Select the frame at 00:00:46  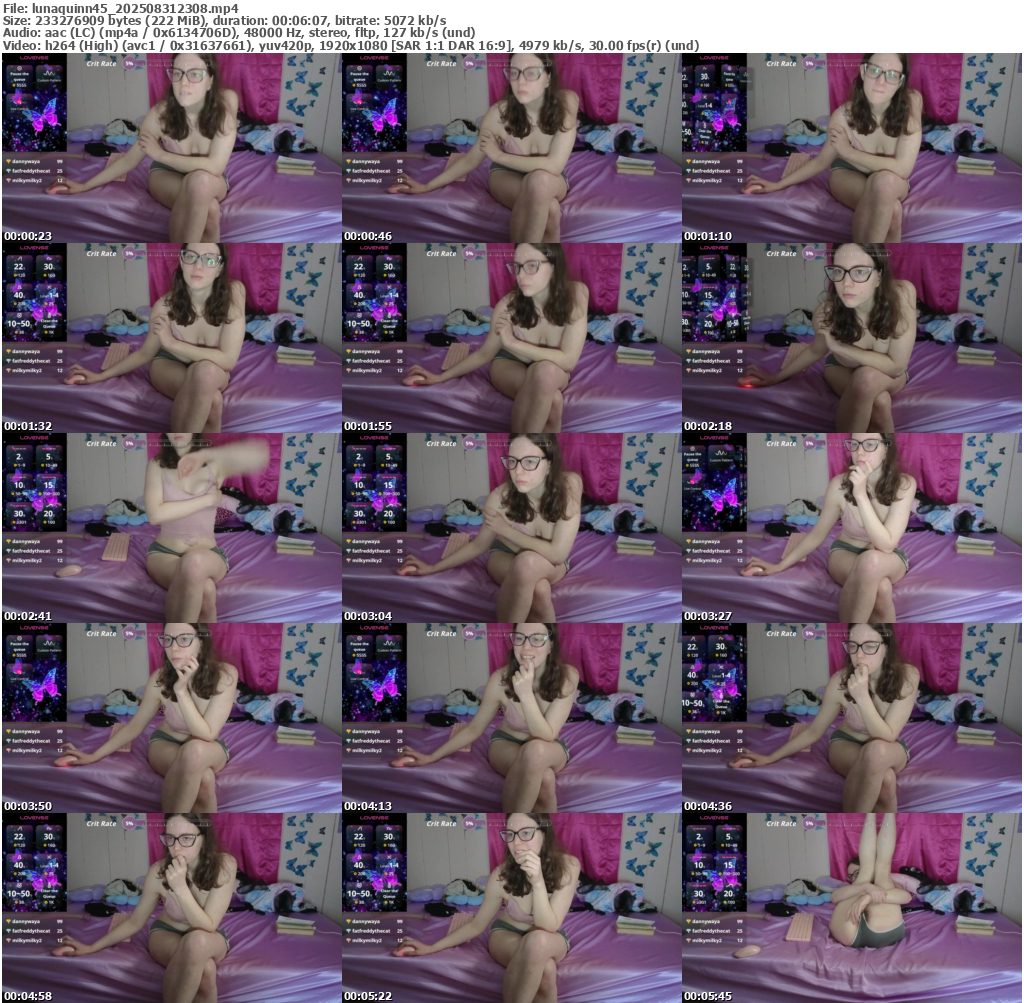pyautogui.click(x=511, y=148)
